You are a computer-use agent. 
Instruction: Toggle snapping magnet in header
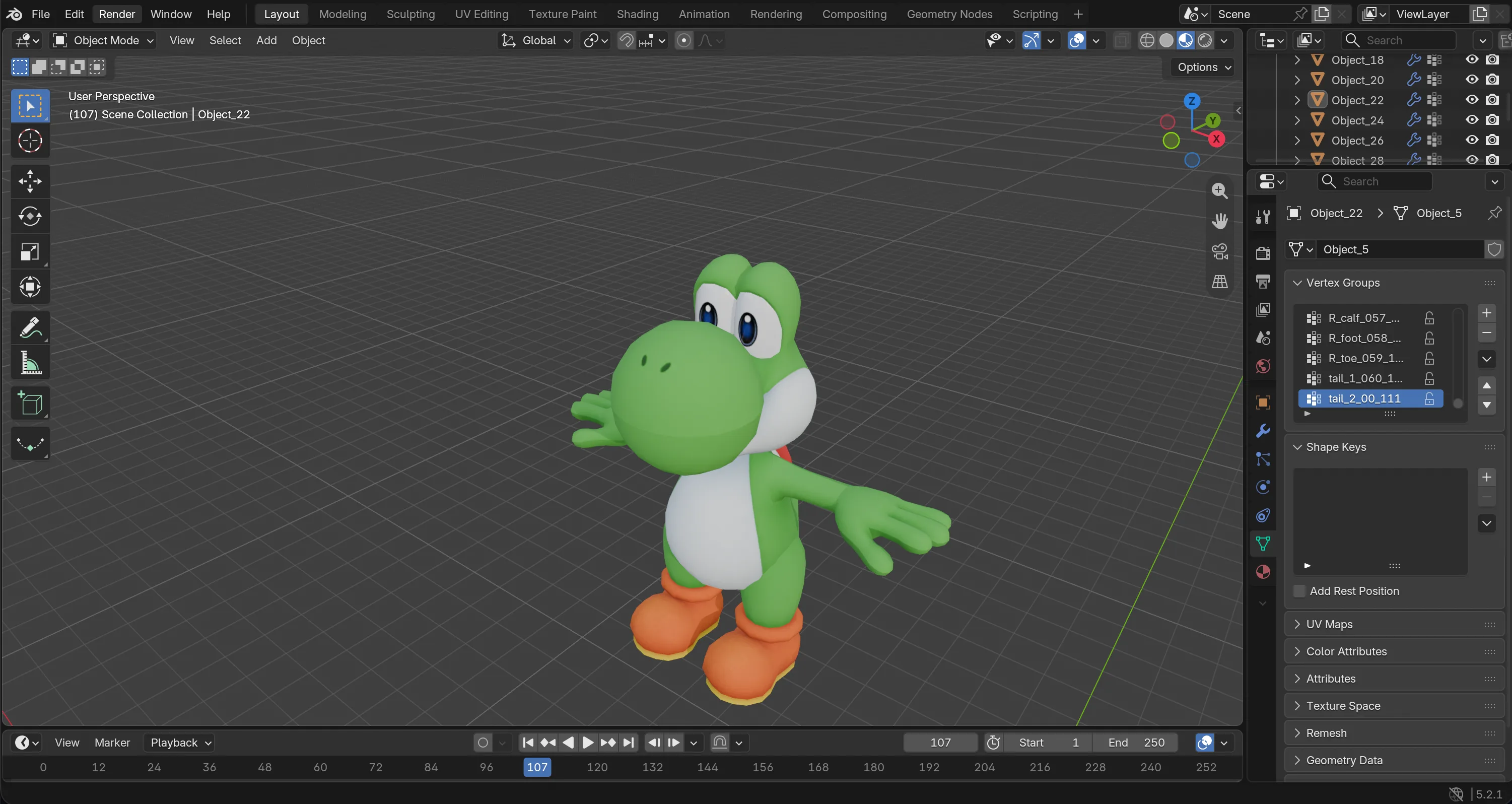[x=626, y=40]
